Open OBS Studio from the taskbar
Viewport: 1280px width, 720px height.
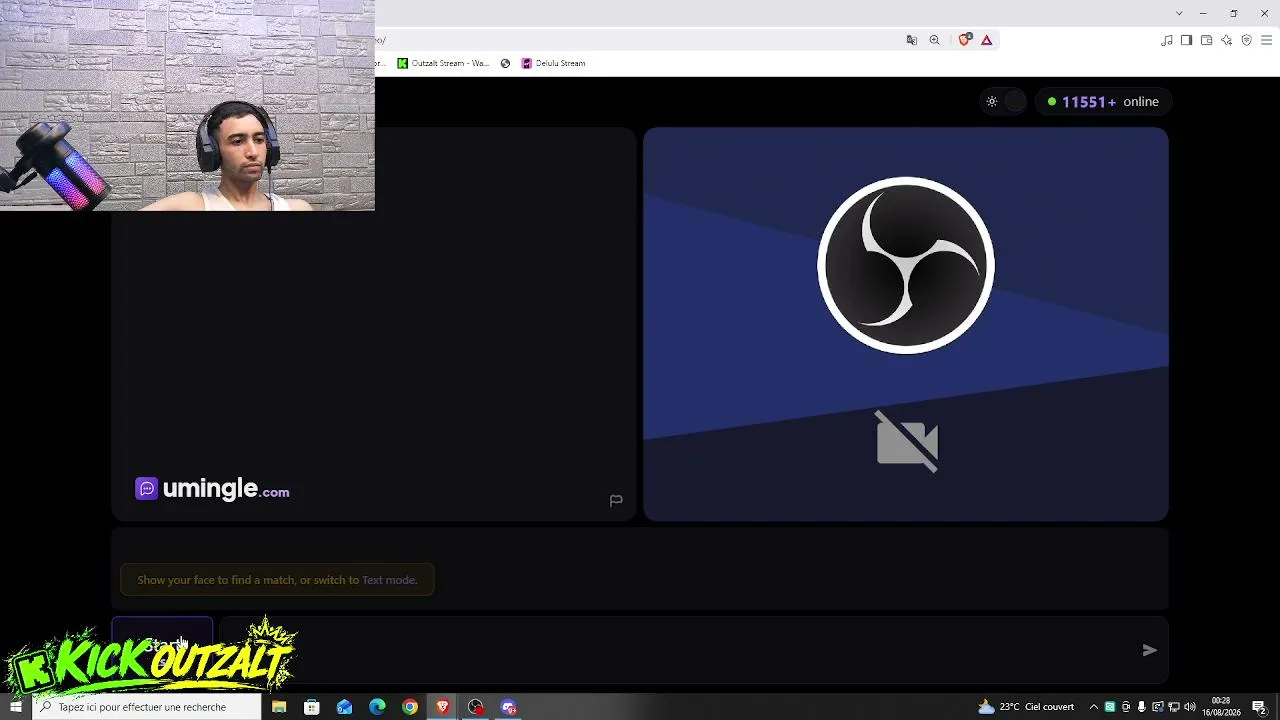pos(476,707)
